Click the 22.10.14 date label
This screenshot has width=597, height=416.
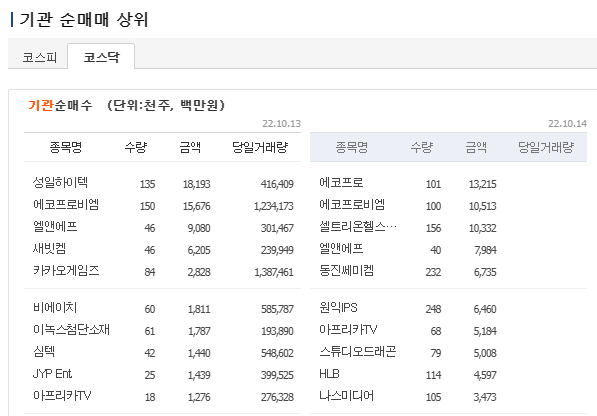pyautogui.click(x=567, y=124)
